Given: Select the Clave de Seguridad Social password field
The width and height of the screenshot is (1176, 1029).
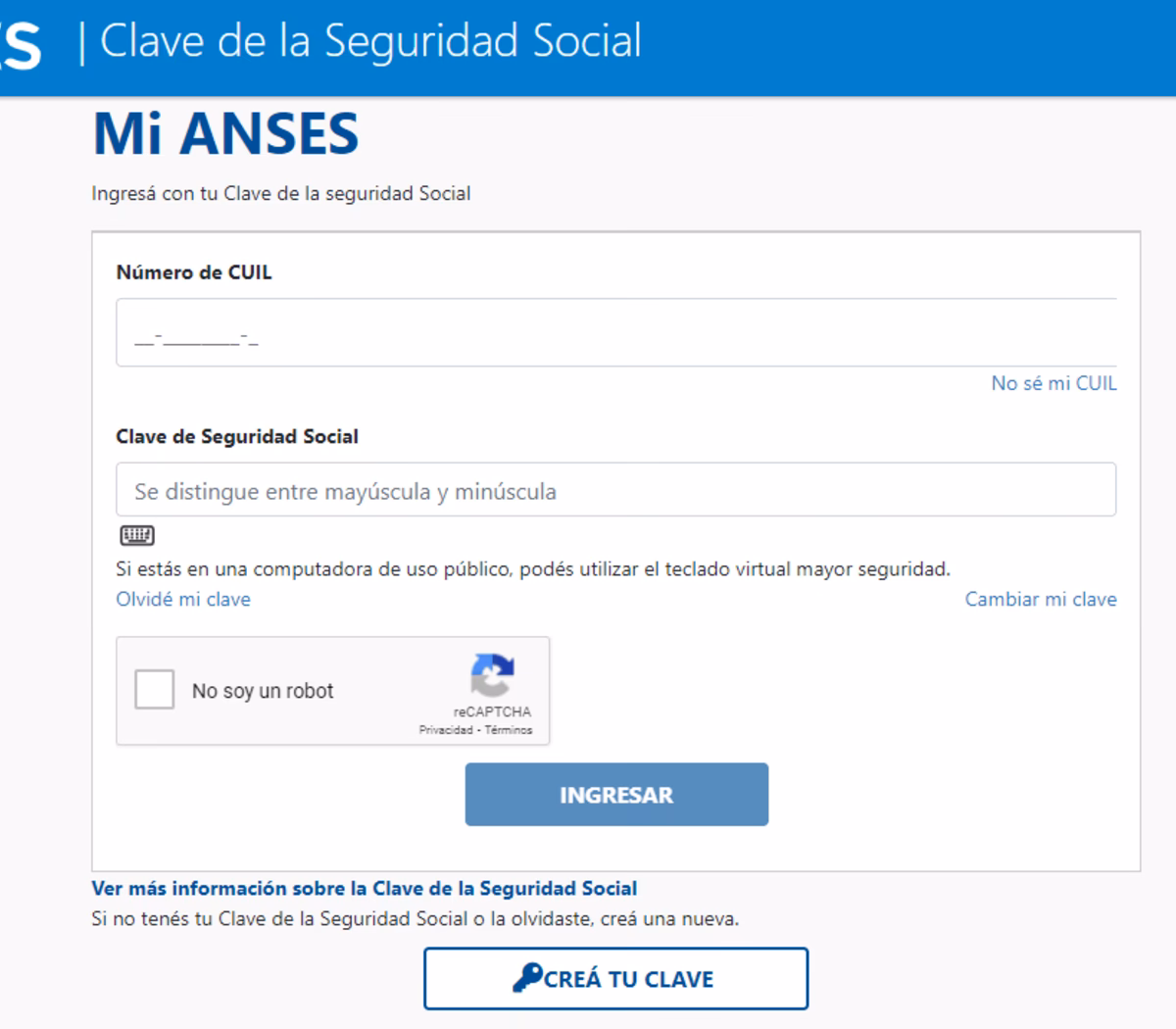Looking at the screenshot, I should point(615,489).
